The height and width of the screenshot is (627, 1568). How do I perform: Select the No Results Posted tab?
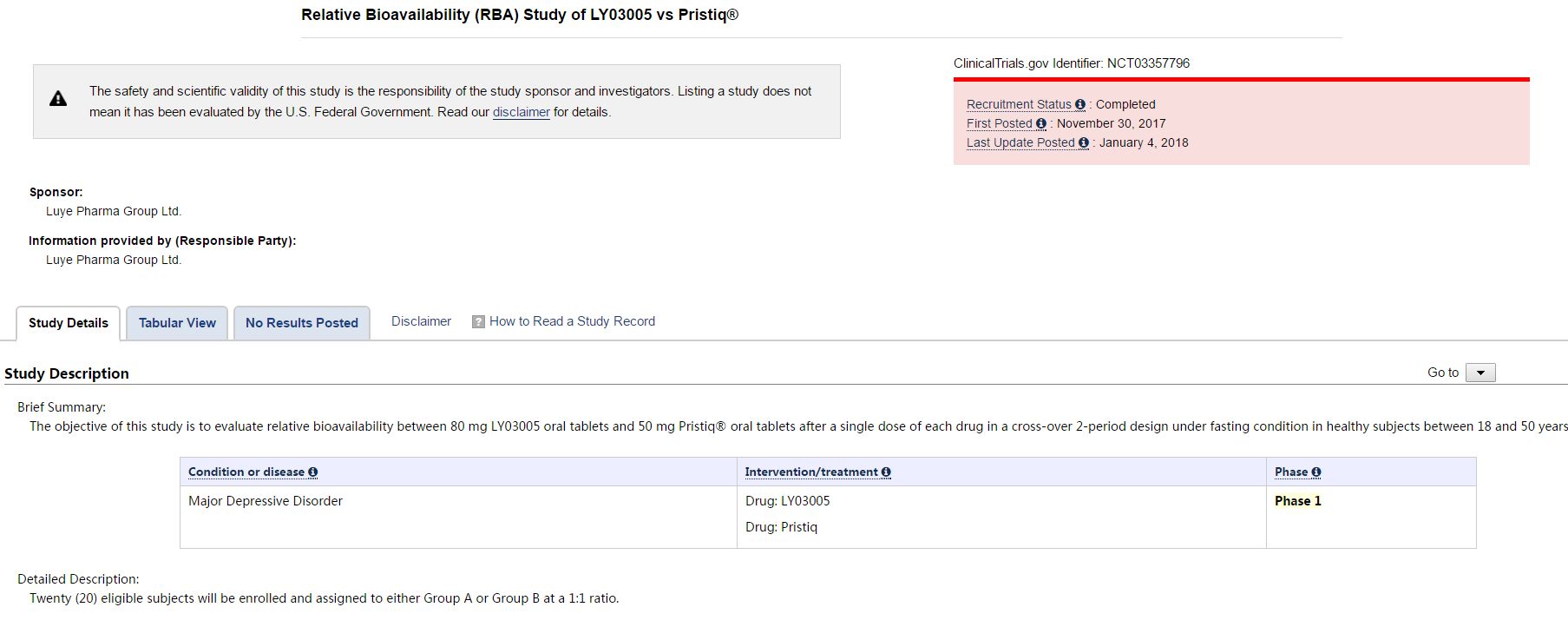click(302, 323)
